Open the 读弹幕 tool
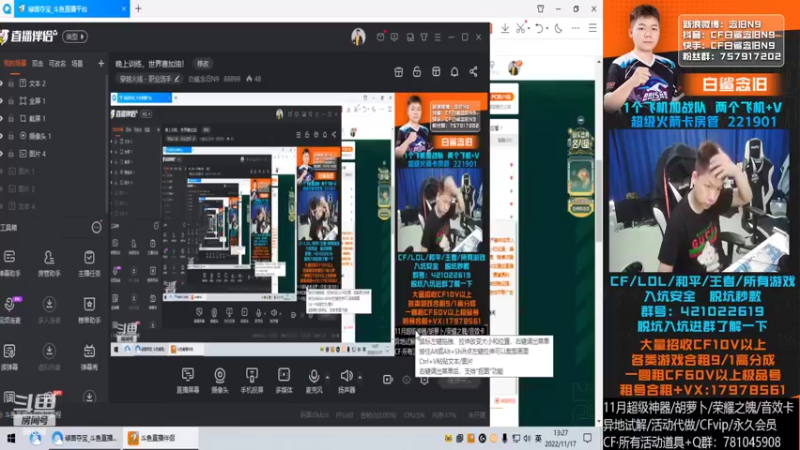This screenshot has width=800, height=450. pyautogui.click(x=9, y=356)
